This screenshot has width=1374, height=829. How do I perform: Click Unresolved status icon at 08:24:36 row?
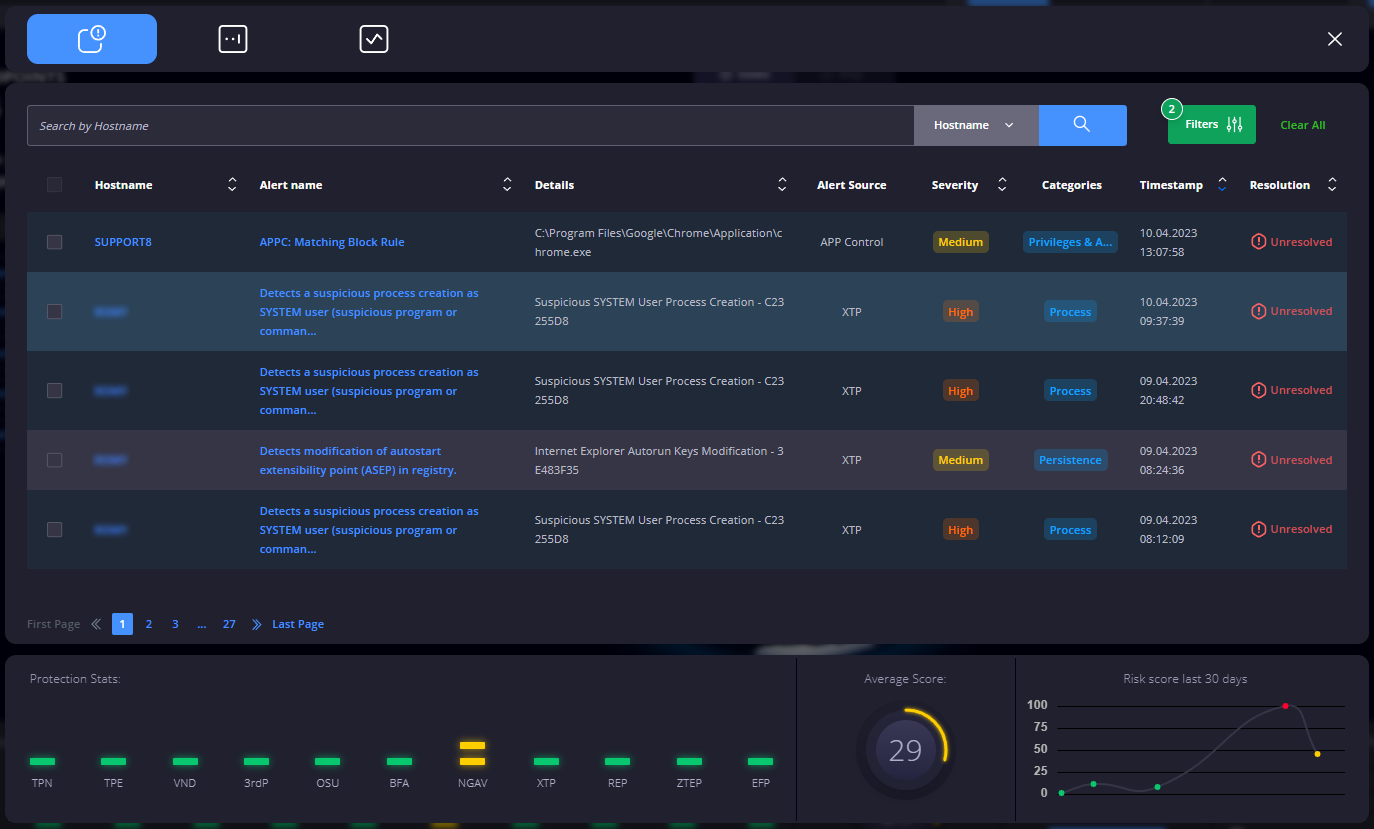click(1259, 459)
